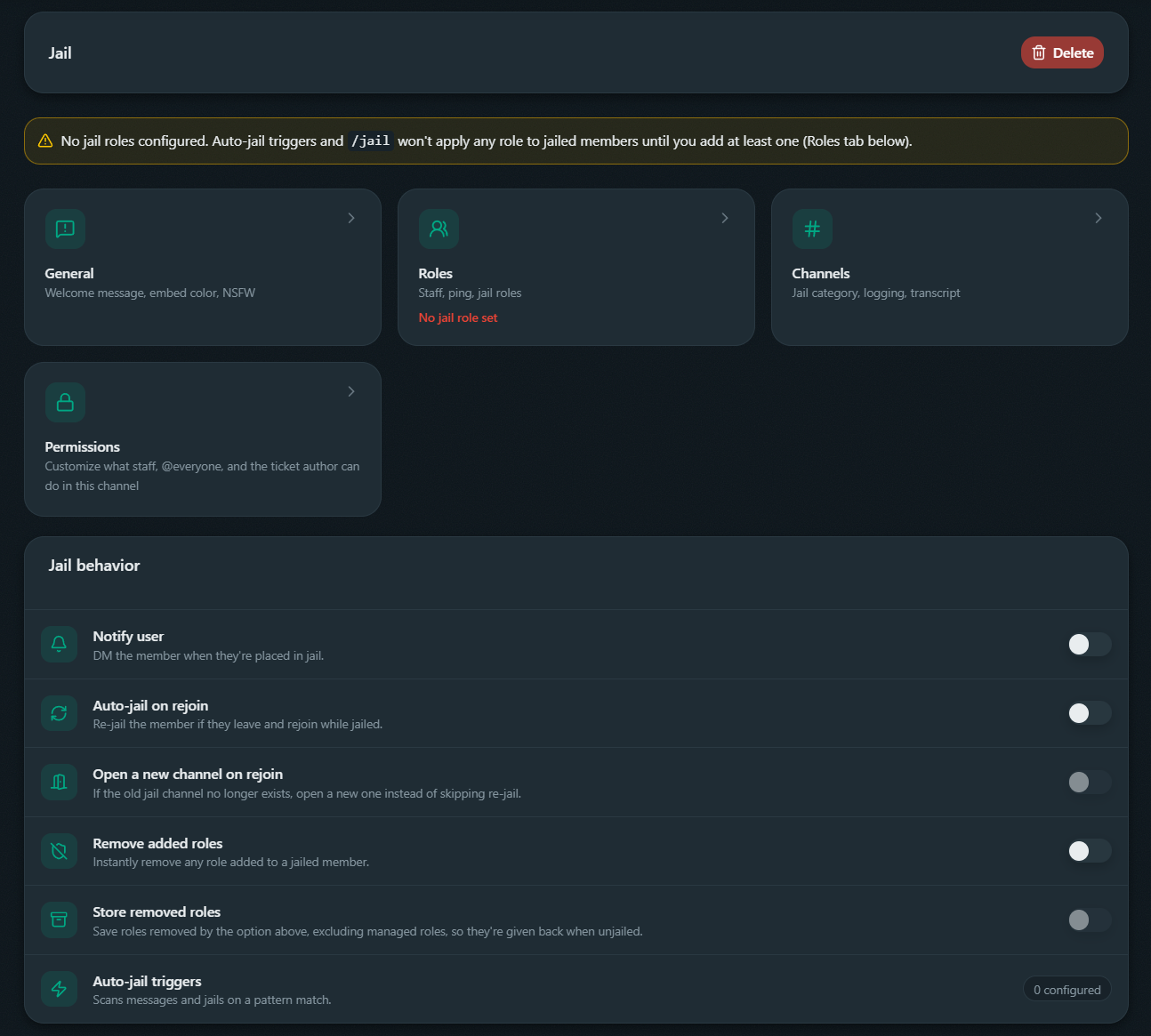Toggle Open a new channel on rejoin
This screenshot has height=1036, width=1151.
click(x=1090, y=783)
